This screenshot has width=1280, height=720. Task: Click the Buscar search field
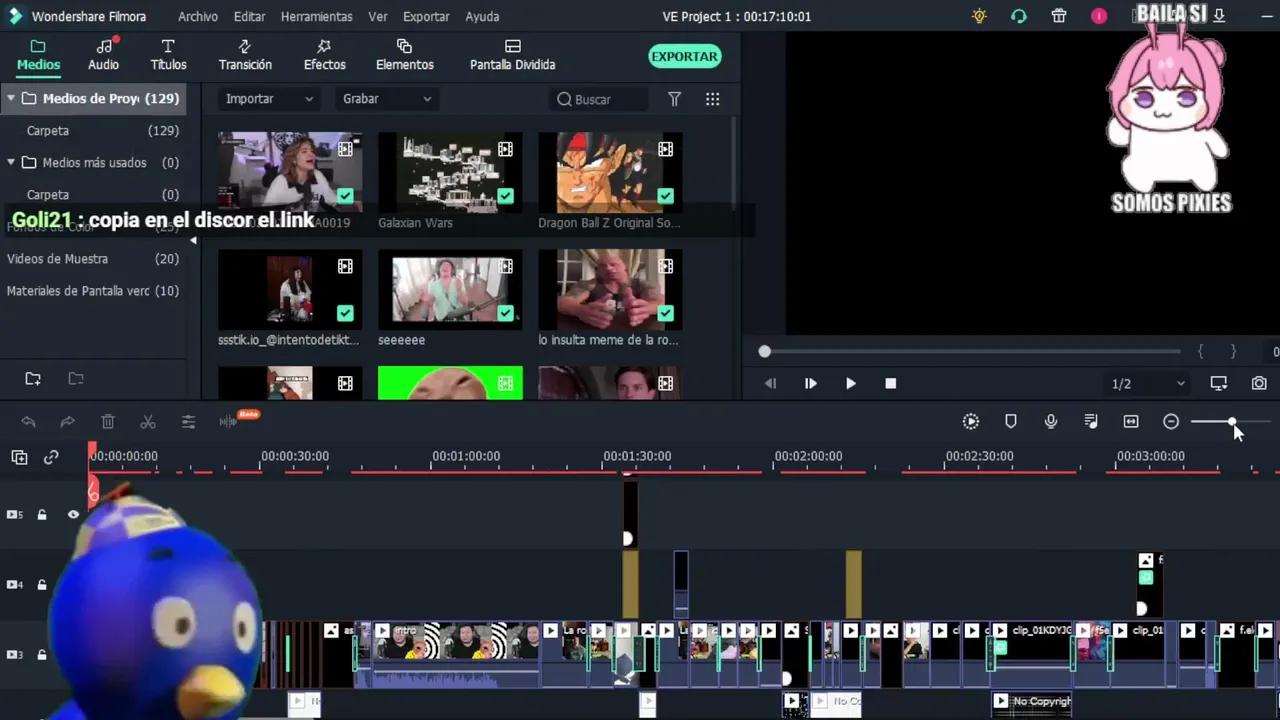[598, 99]
